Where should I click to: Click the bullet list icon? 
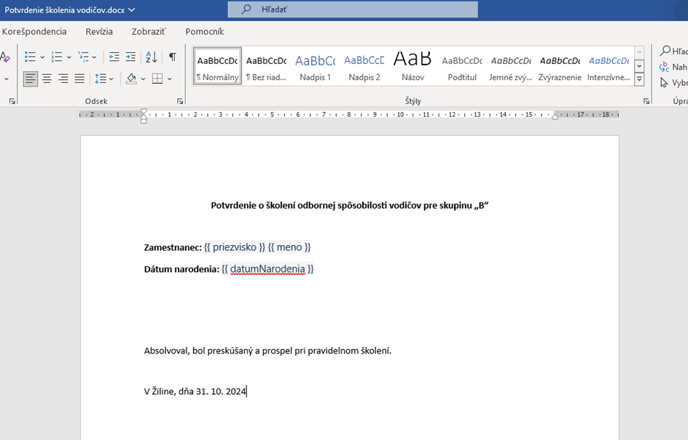pyautogui.click(x=30, y=57)
